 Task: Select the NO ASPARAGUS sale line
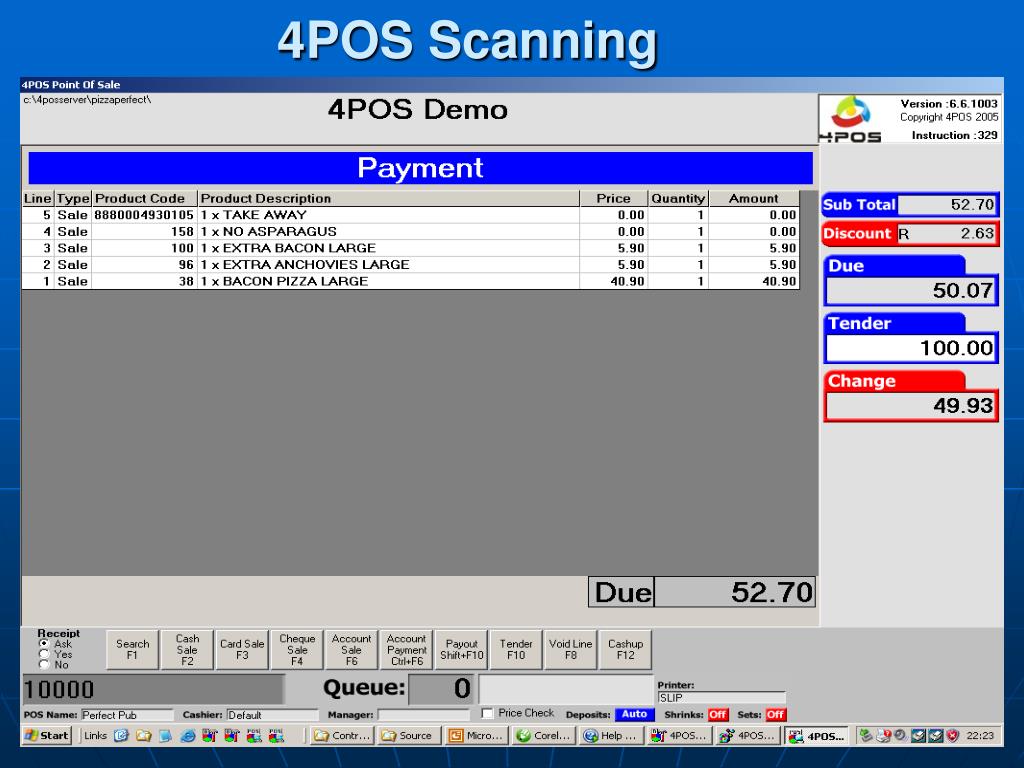click(411, 232)
